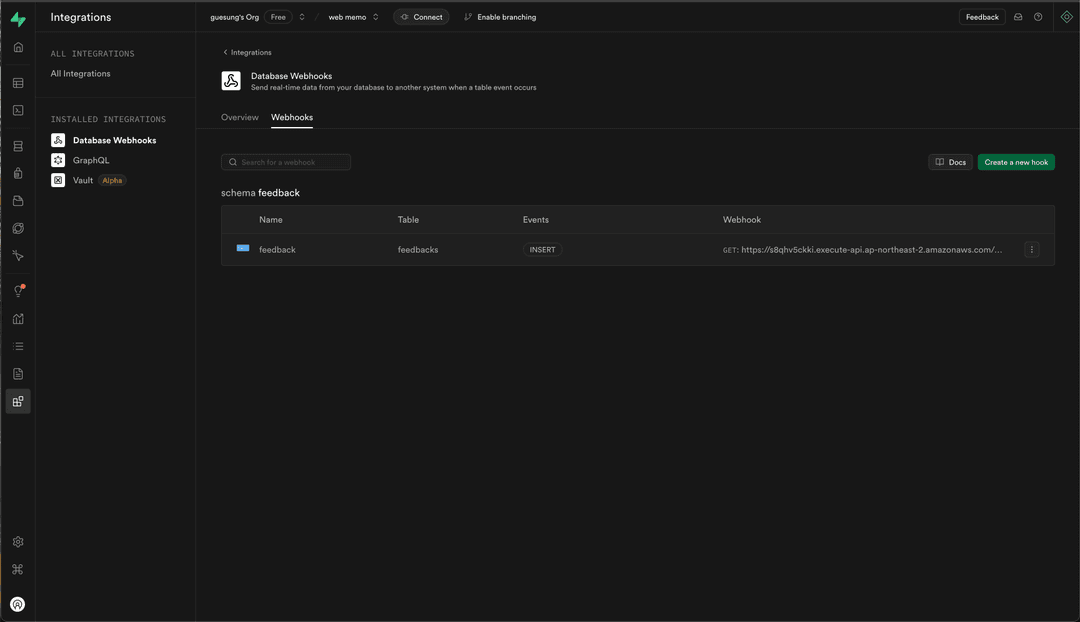The width and height of the screenshot is (1080, 622).
Task: Click the Connect button
Action: [x=422, y=17]
